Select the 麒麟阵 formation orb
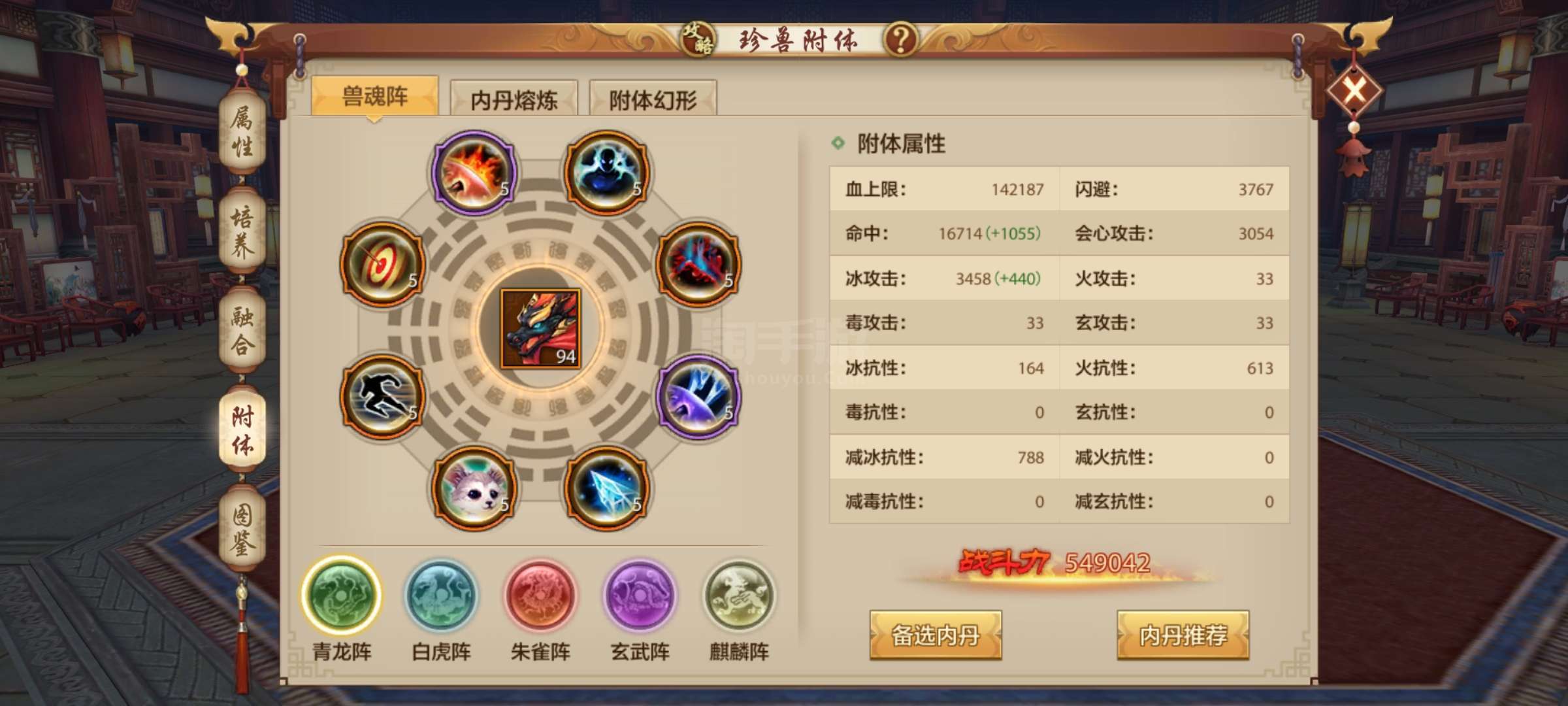Screen dimensions: 1568x706 pos(740,596)
